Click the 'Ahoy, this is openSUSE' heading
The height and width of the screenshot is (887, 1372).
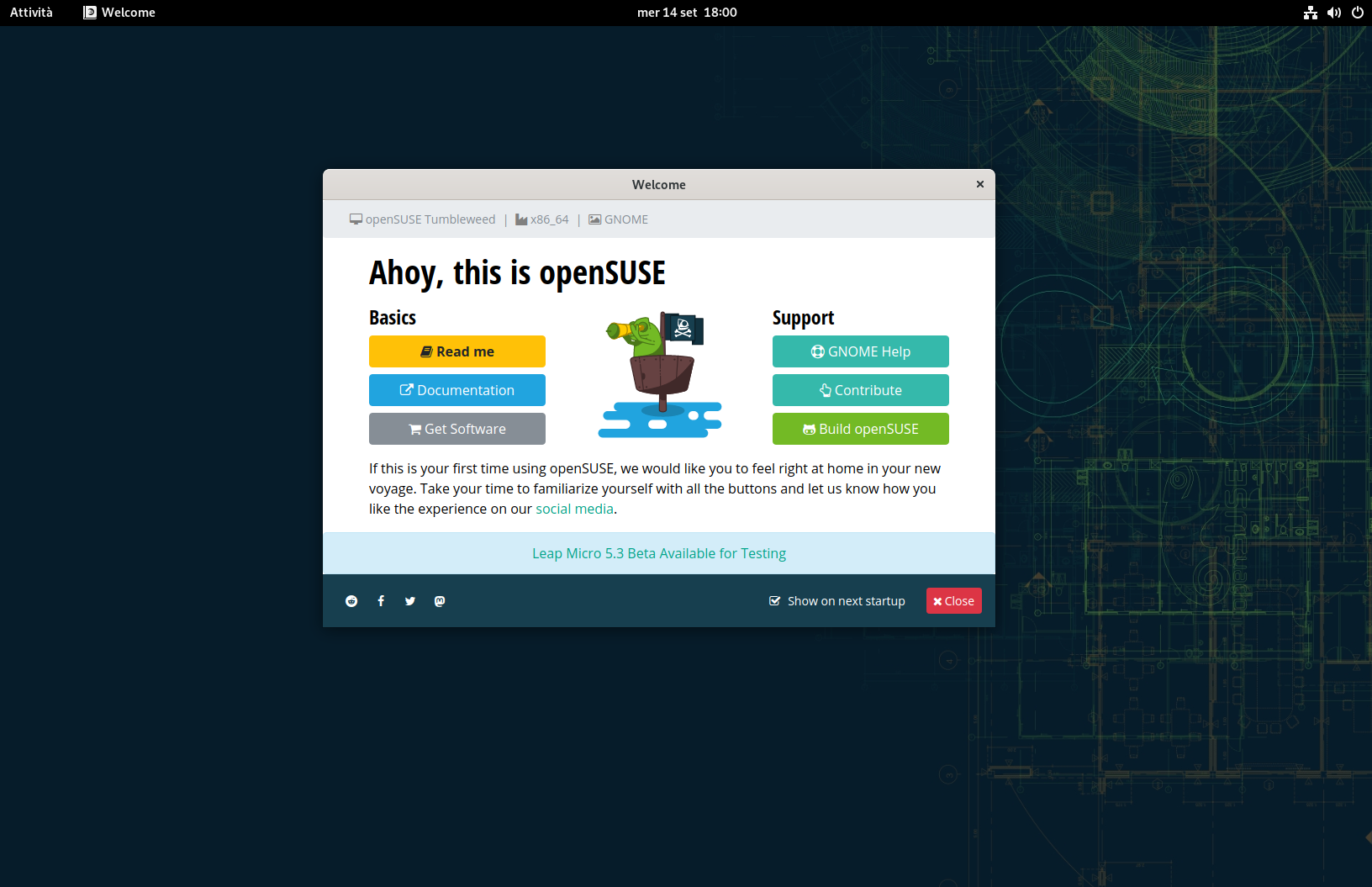click(x=517, y=273)
